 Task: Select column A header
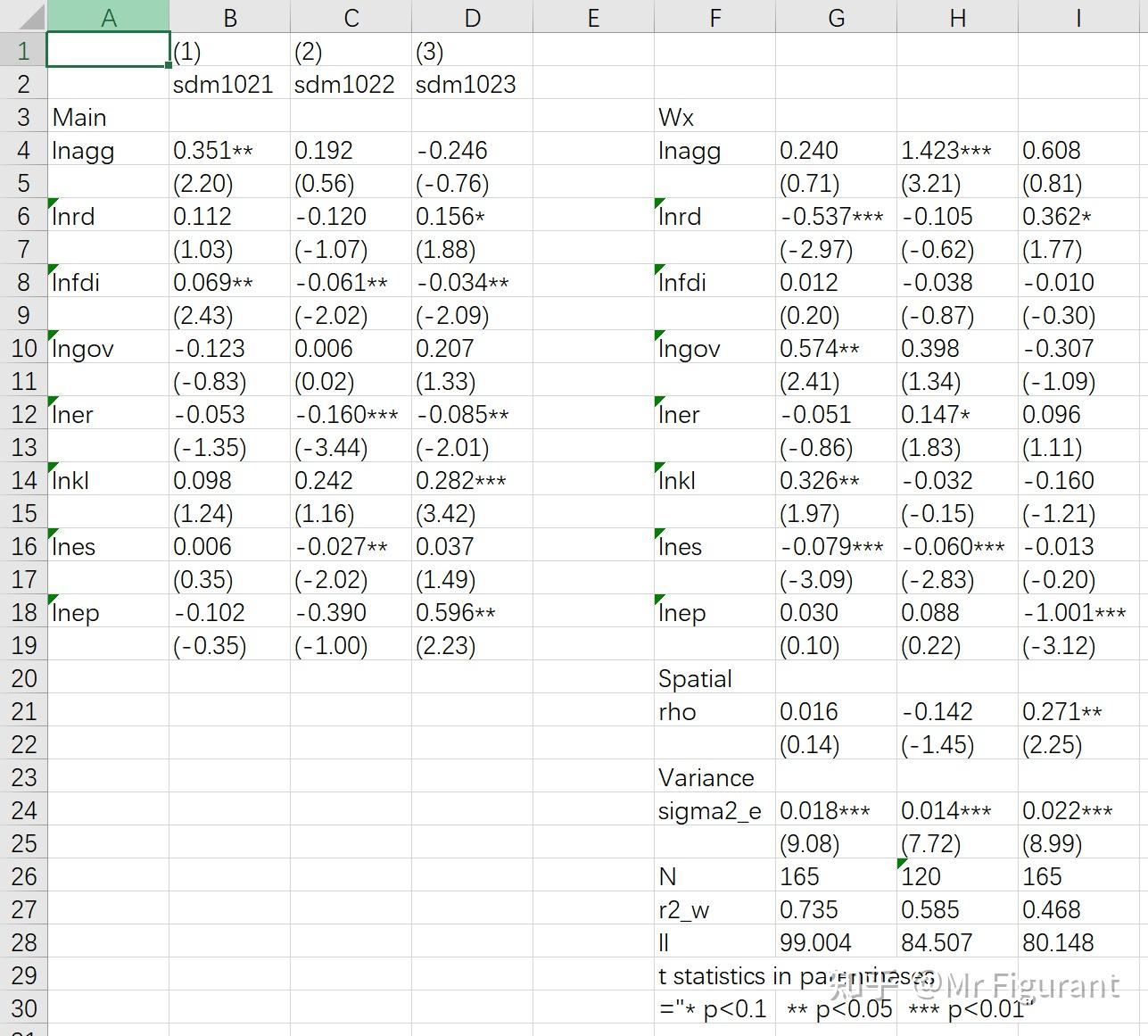pyautogui.click(x=108, y=17)
